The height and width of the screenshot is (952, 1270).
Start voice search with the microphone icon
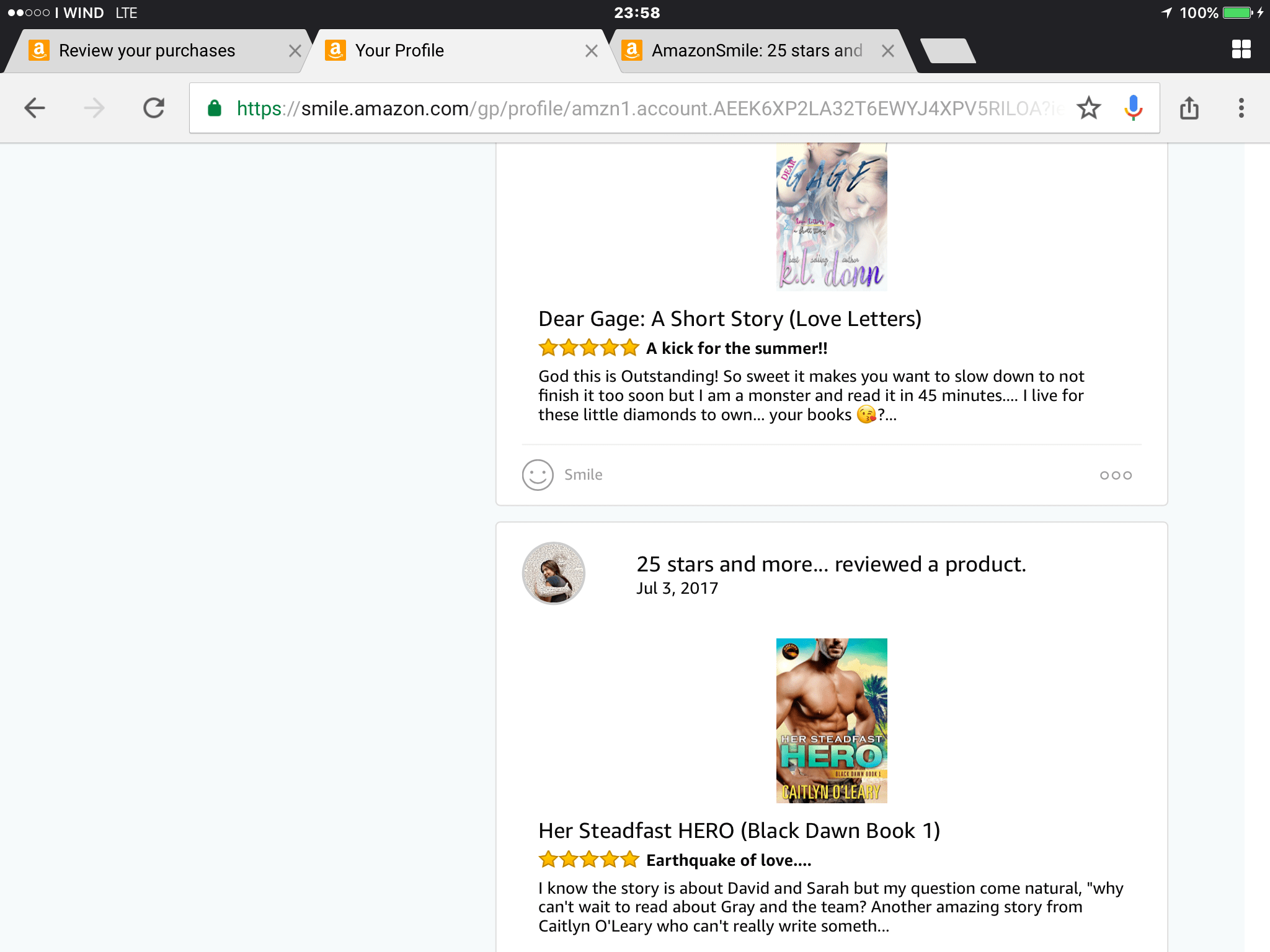pyautogui.click(x=1133, y=108)
